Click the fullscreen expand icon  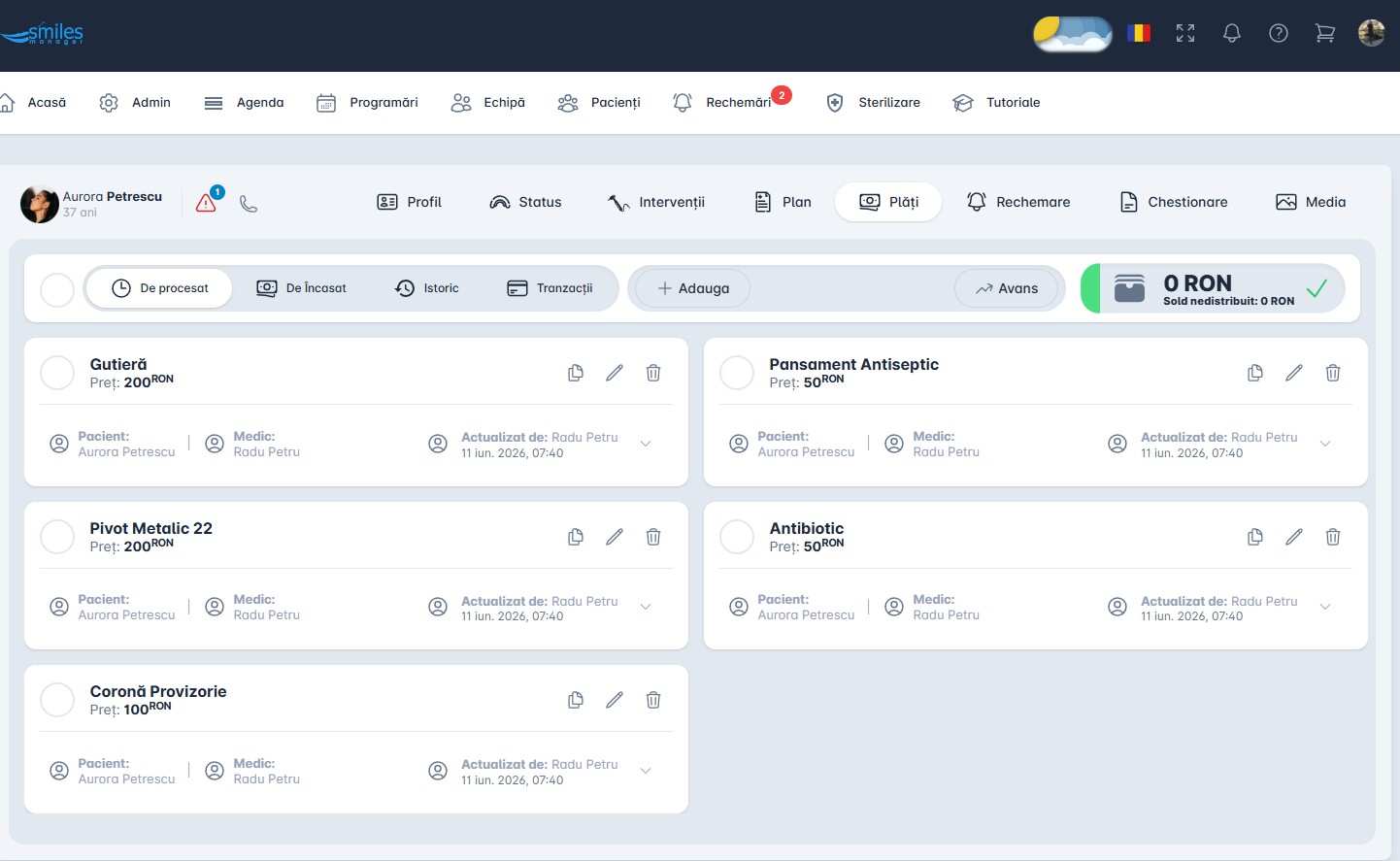(x=1185, y=33)
